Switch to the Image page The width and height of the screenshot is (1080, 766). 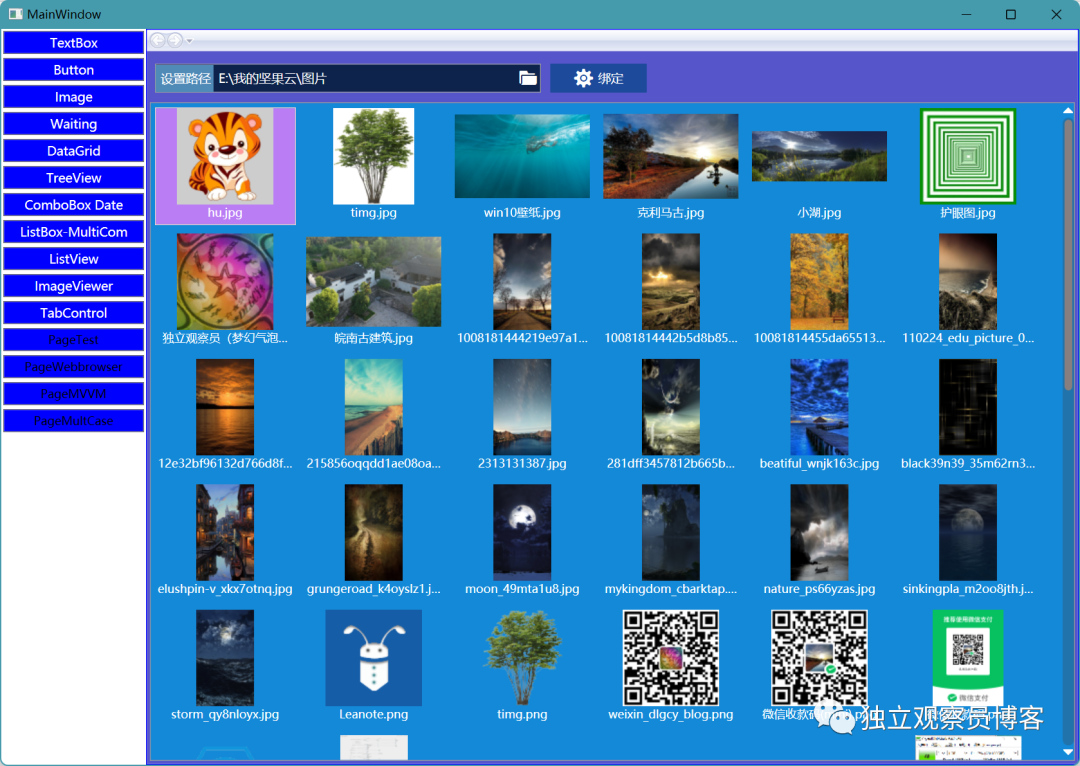point(74,97)
